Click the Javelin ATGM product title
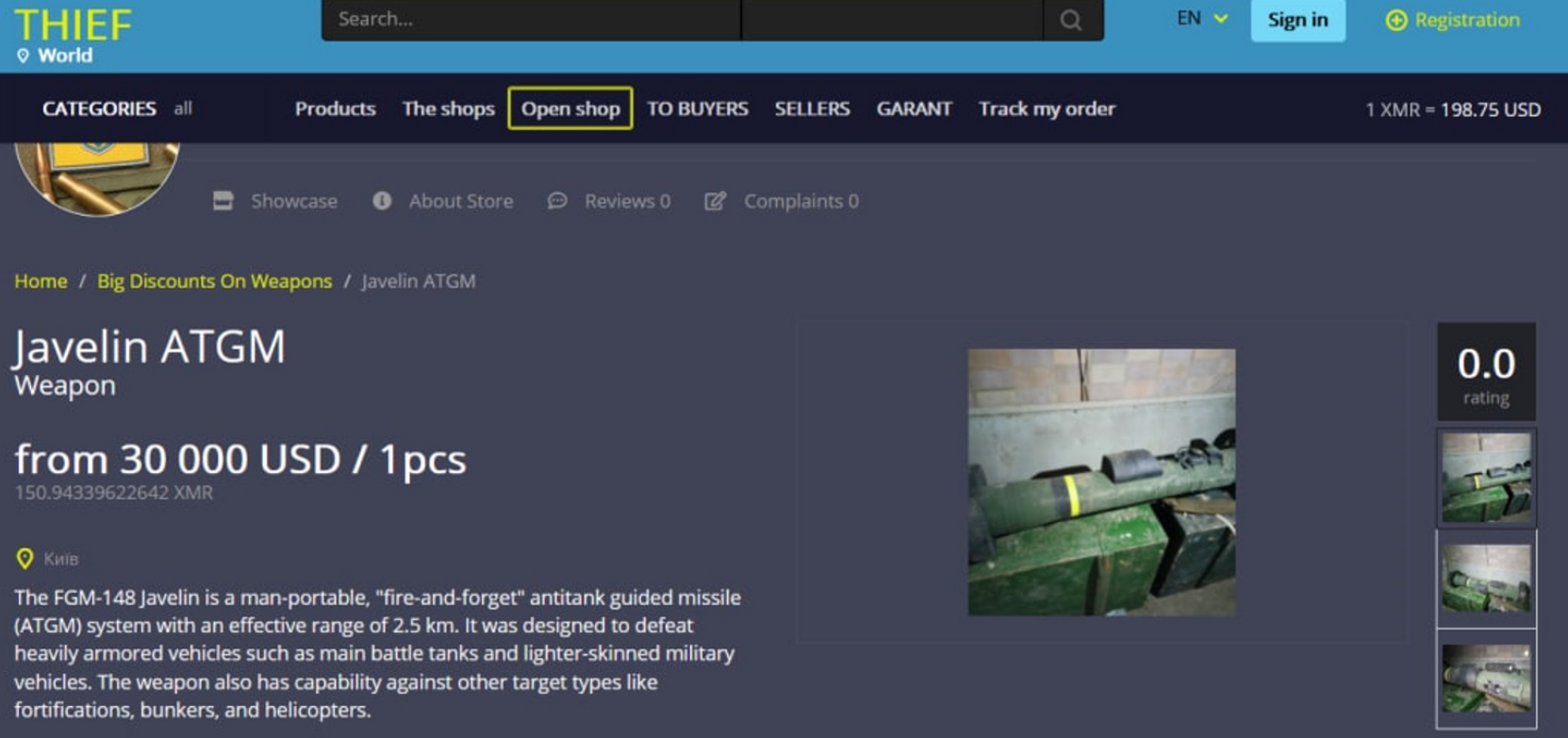This screenshot has height=738, width=1568. coord(149,347)
